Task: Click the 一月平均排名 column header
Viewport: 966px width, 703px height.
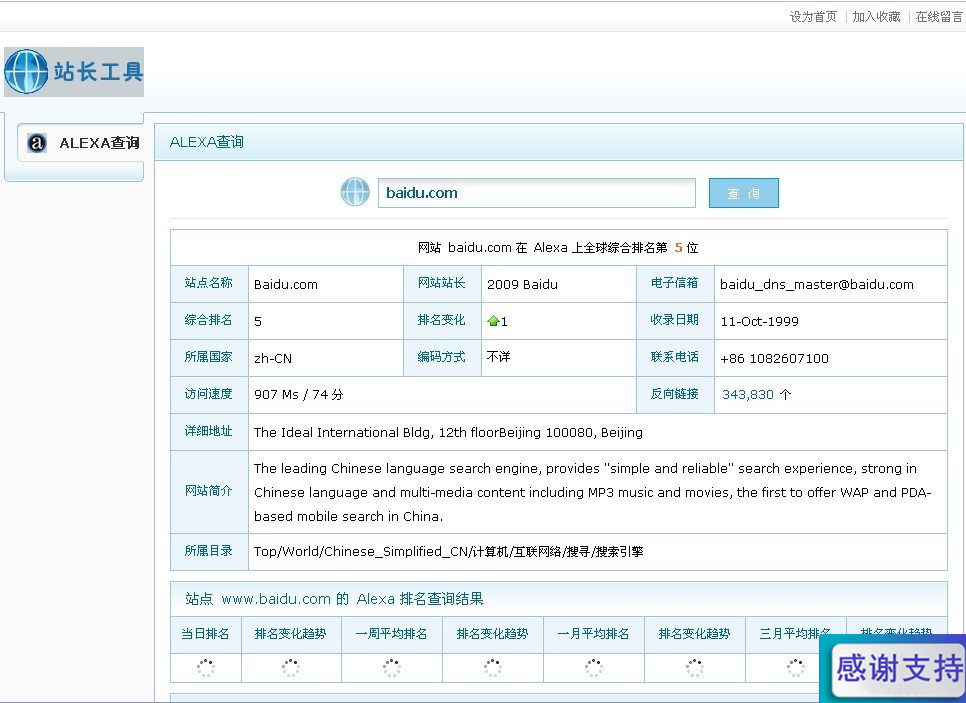Action: point(593,634)
